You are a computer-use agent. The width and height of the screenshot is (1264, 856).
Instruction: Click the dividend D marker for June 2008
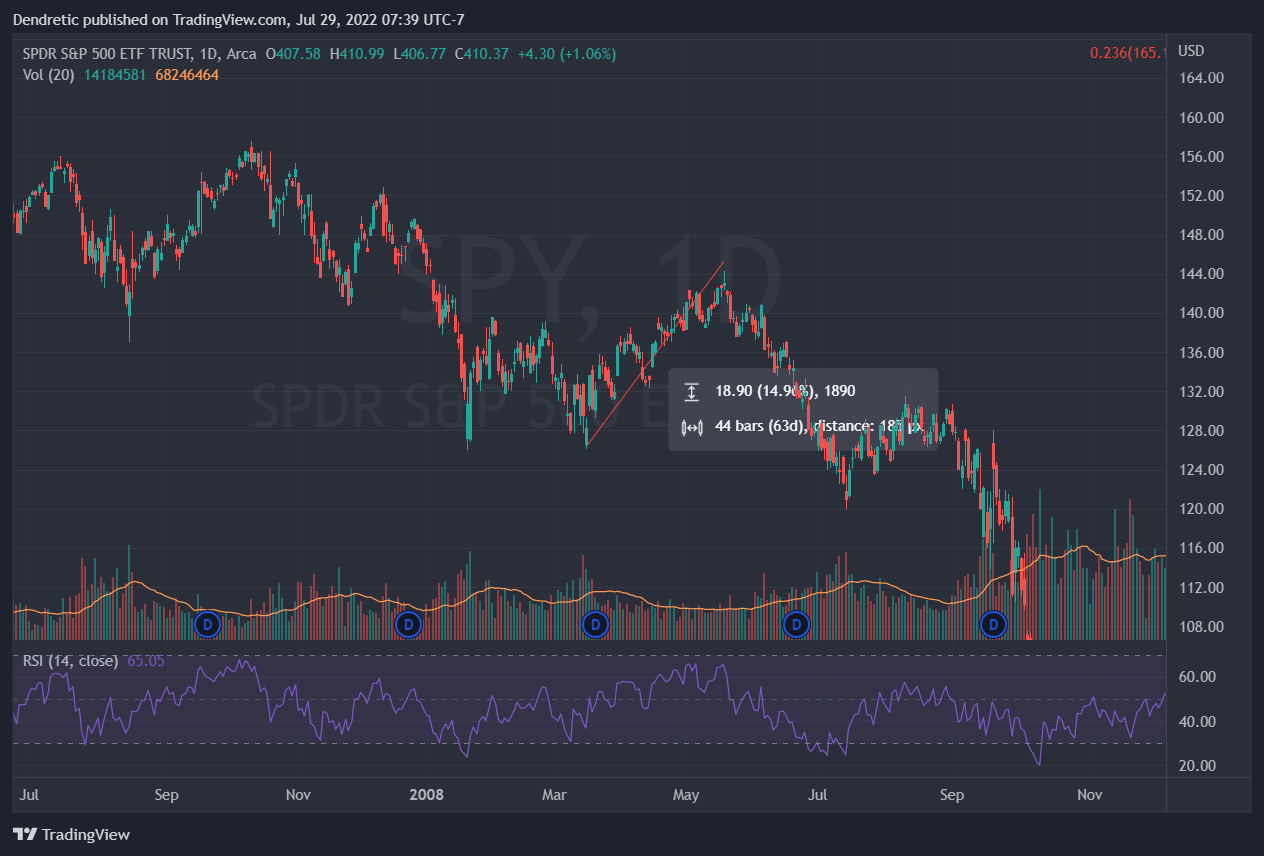click(x=796, y=625)
